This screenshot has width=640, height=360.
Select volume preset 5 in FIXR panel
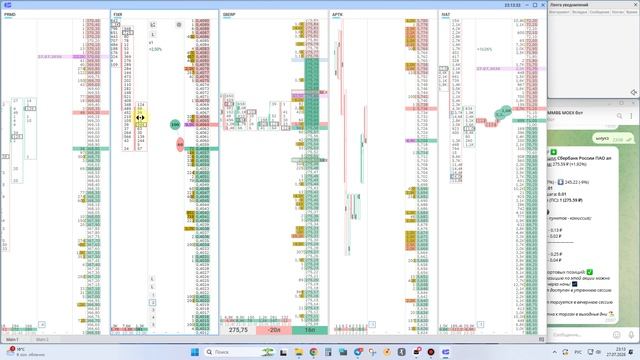153,325
